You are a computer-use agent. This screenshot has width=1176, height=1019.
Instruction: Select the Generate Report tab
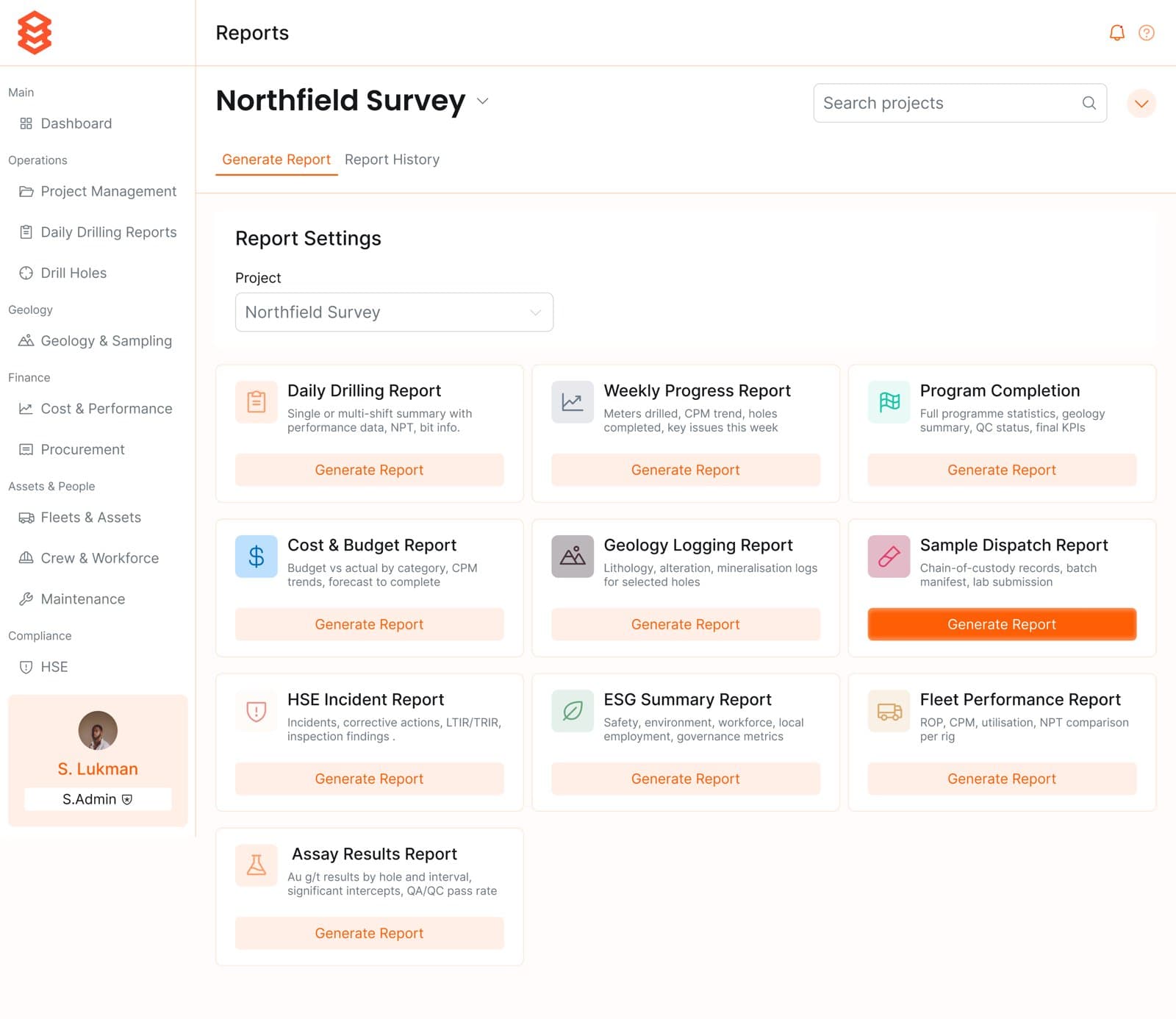tap(276, 160)
